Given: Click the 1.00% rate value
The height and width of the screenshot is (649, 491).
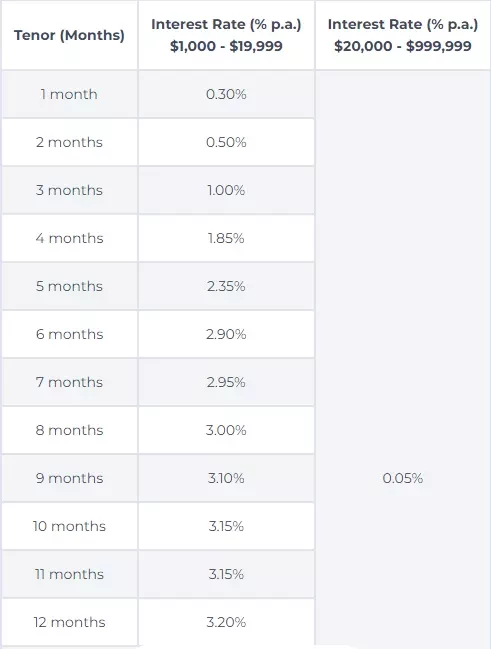Looking at the screenshot, I should click(226, 190).
